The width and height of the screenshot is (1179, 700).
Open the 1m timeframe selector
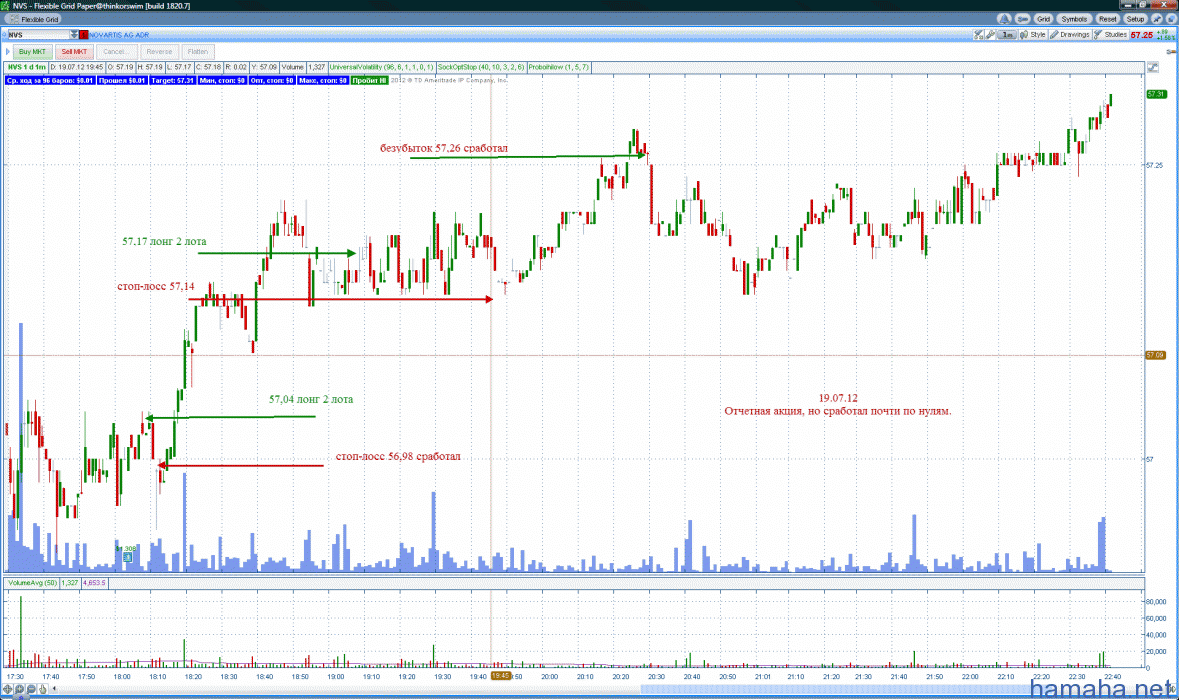pyautogui.click(x=1007, y=35)
